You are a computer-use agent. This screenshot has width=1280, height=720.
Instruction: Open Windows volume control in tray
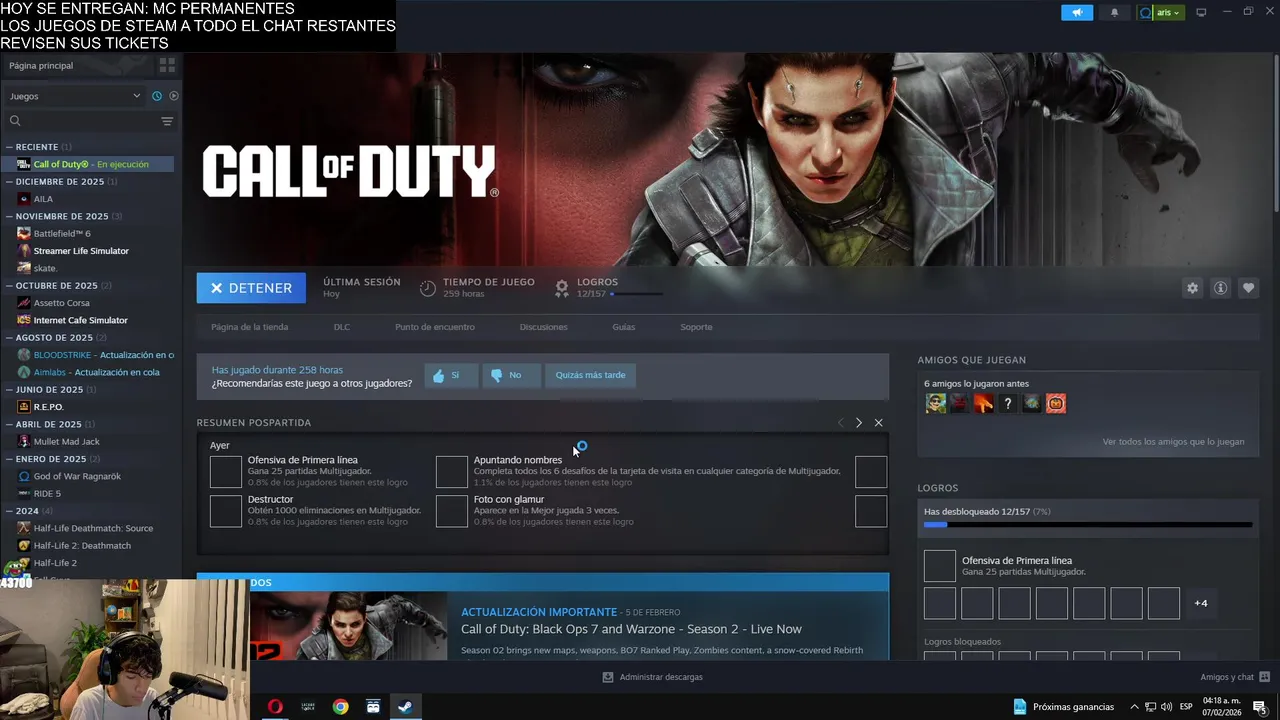tap(1166, 707)
